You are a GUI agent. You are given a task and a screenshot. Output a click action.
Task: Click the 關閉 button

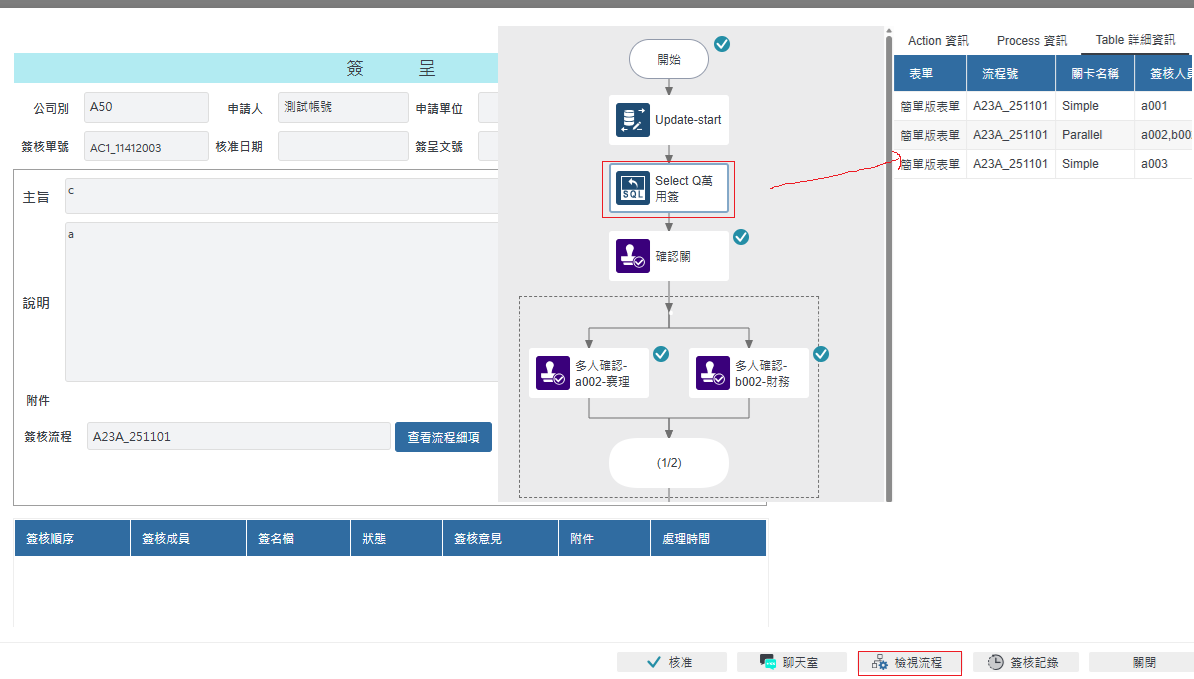pyautogui.click(x=1143, y=662)
